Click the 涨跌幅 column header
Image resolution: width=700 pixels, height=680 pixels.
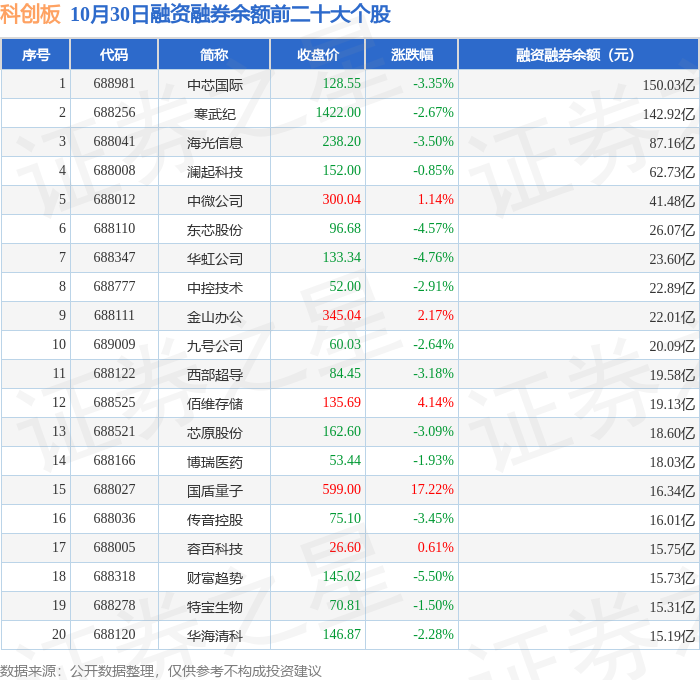click(x=412, y=54)
